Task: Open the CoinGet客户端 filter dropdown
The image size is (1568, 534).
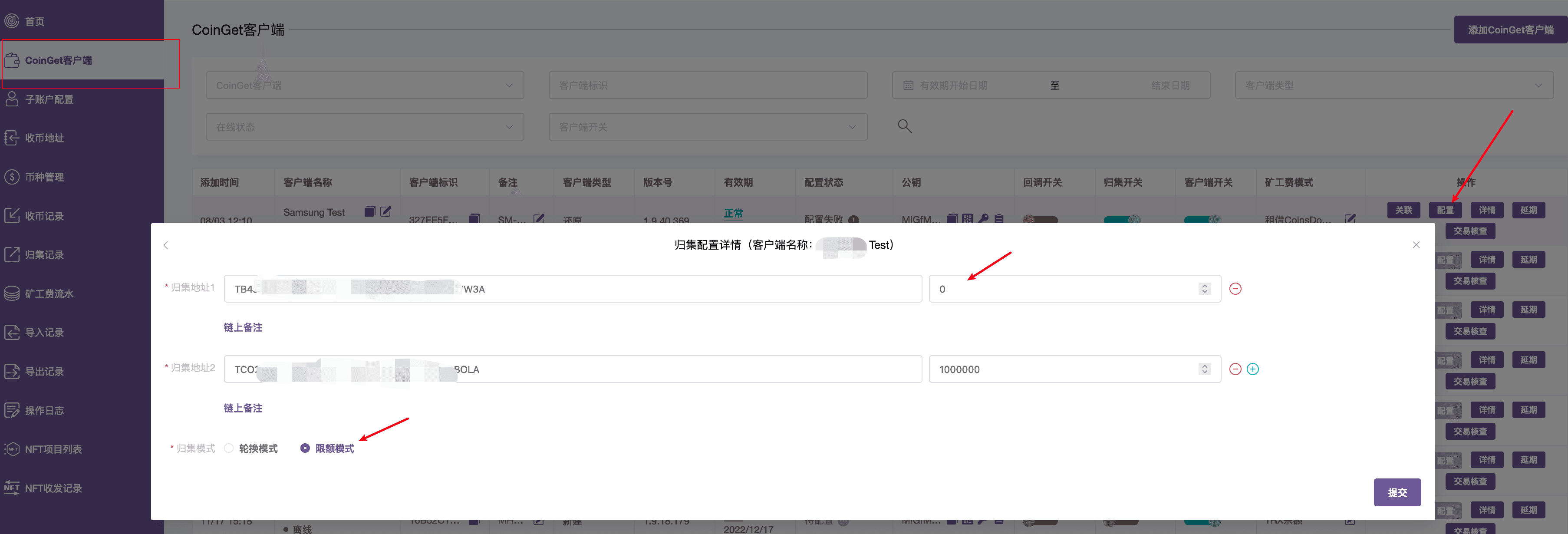Action: 365,85
